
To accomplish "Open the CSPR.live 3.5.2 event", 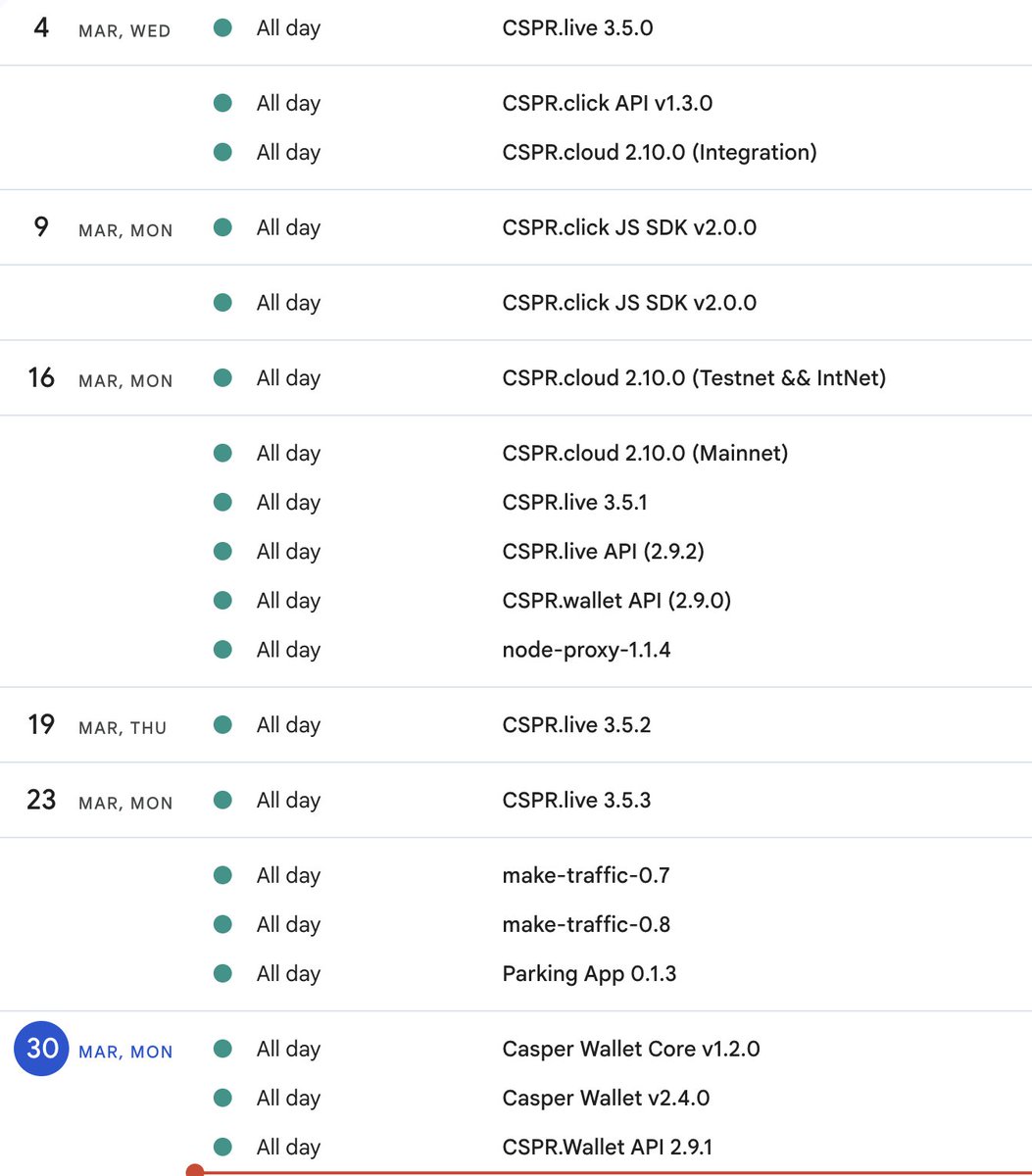I will pos(576,724).
